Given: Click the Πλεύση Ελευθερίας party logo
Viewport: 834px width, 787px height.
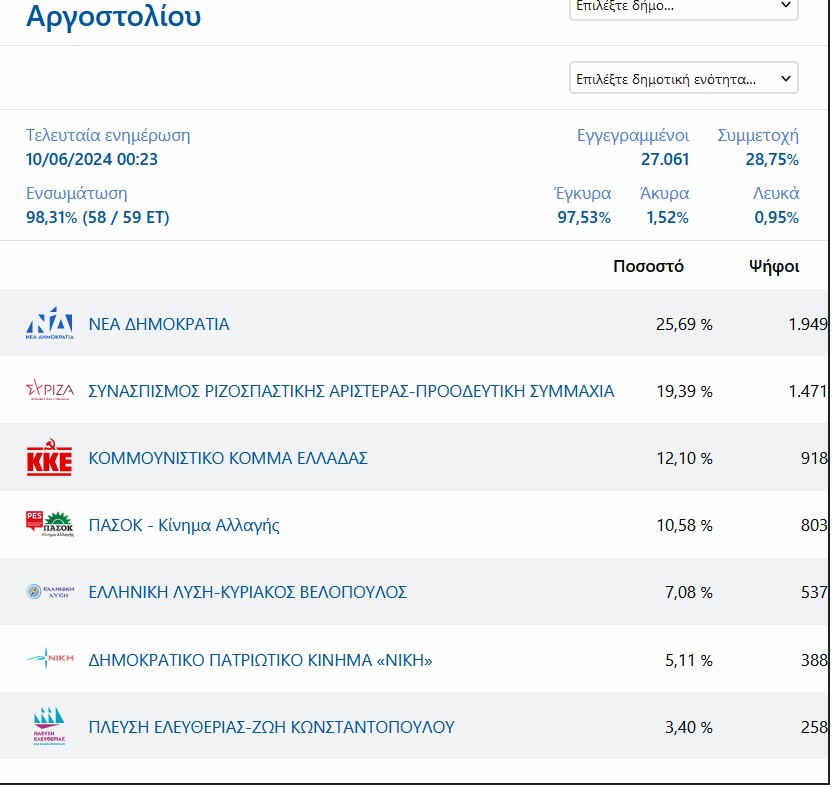Looking at the screenshot, I should pos(49,726).
